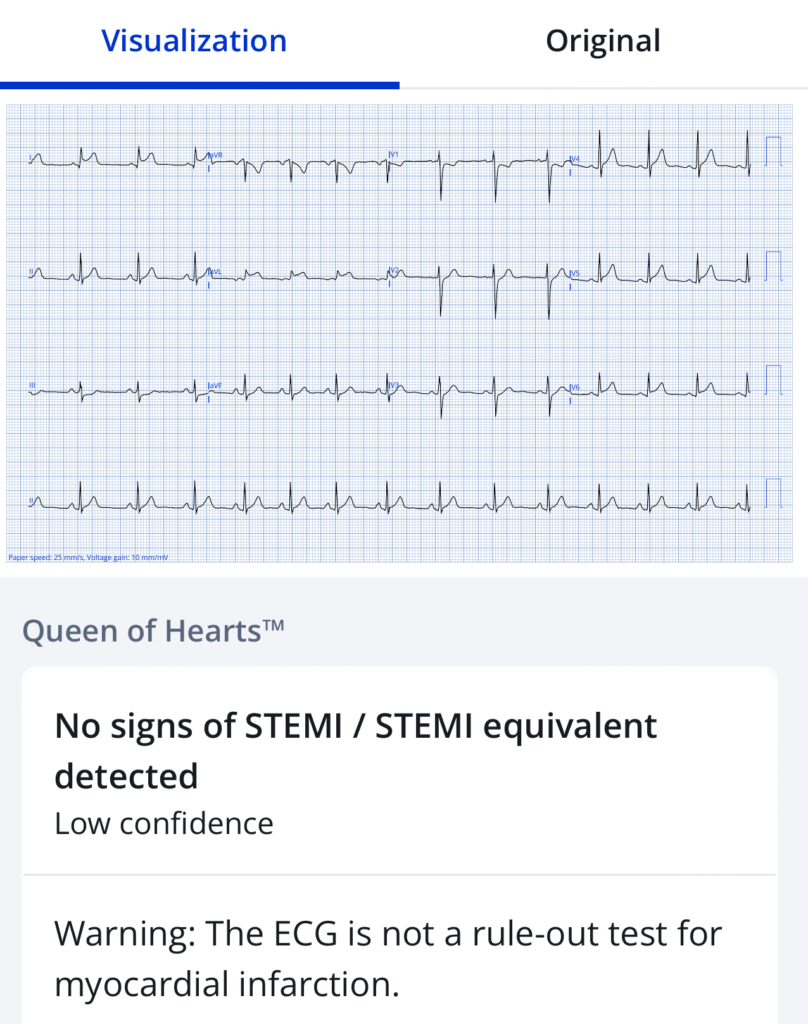The width and height of the screenshot is (808, 1024).
Task: Click the V5 lead label
Action: (574, 273)
